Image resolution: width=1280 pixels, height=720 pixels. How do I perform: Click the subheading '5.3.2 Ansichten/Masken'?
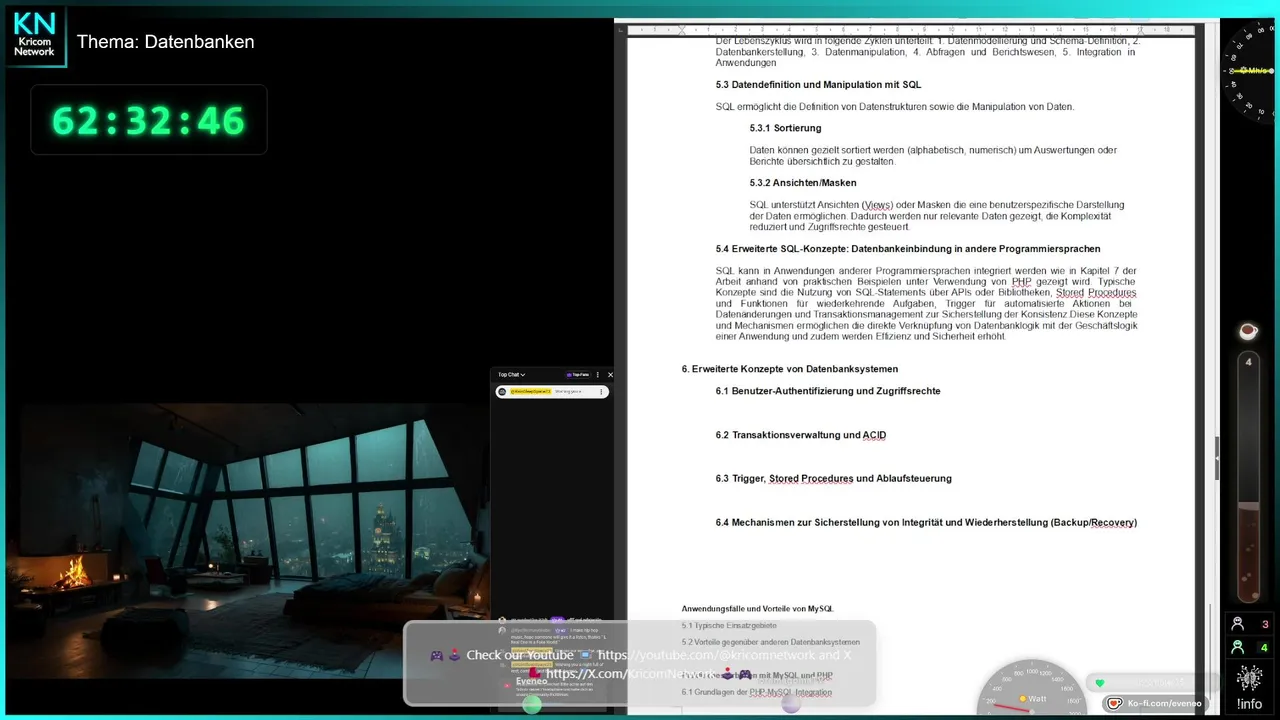803,183
